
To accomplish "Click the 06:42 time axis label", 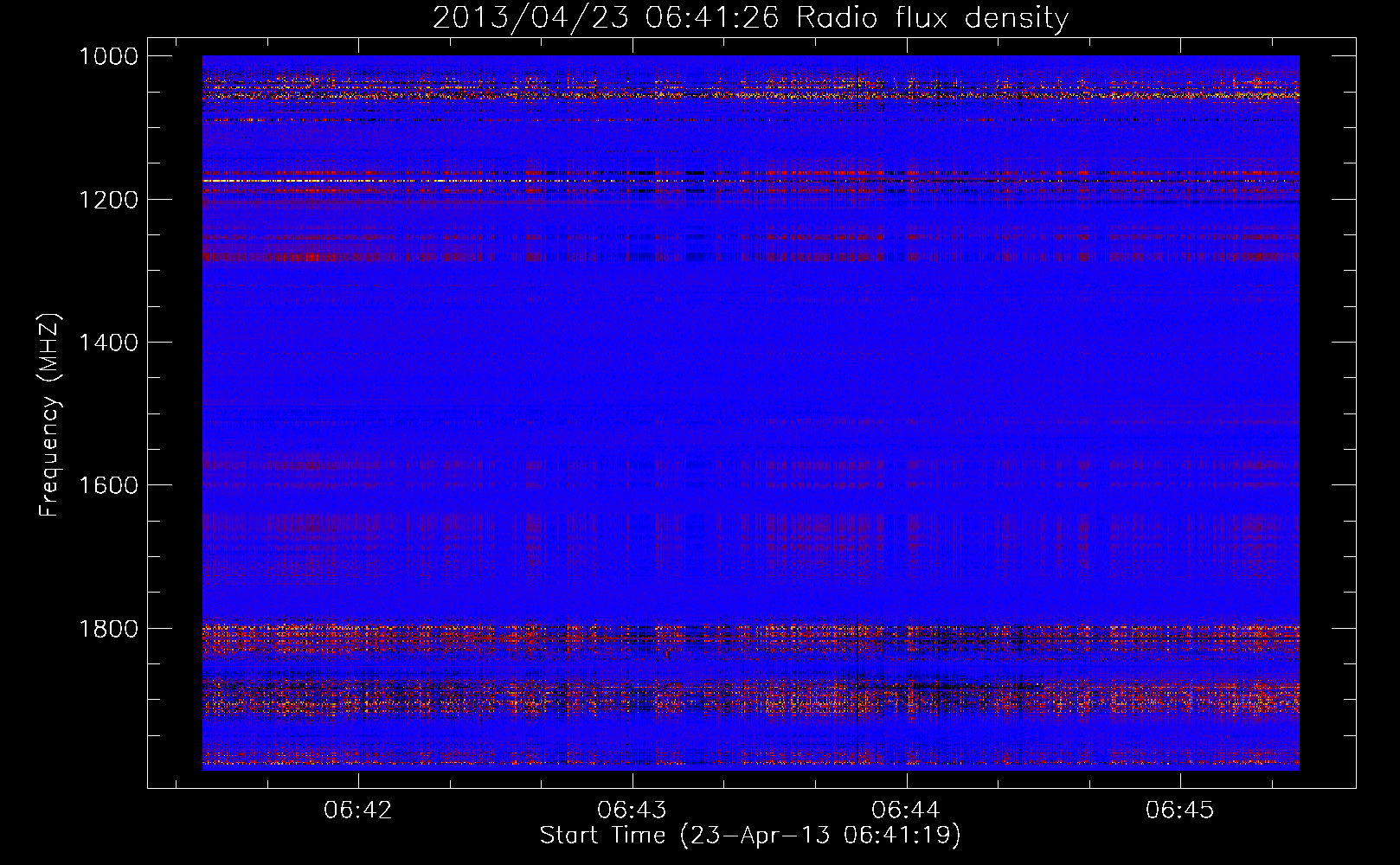I will (x=358, y=810).
